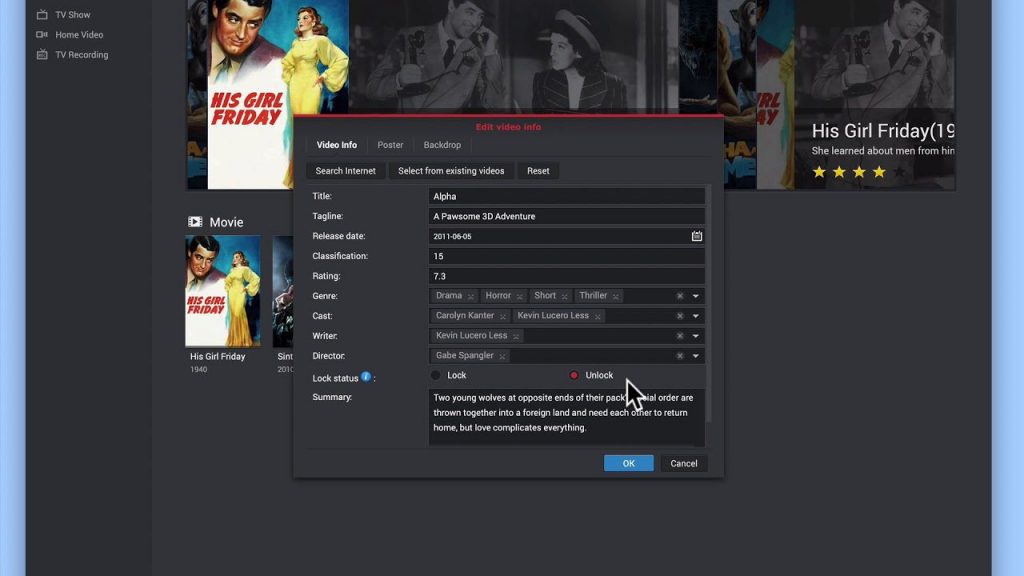
Task: Click the 1940 year under His Girl Friday
Action: pos(199,370)
